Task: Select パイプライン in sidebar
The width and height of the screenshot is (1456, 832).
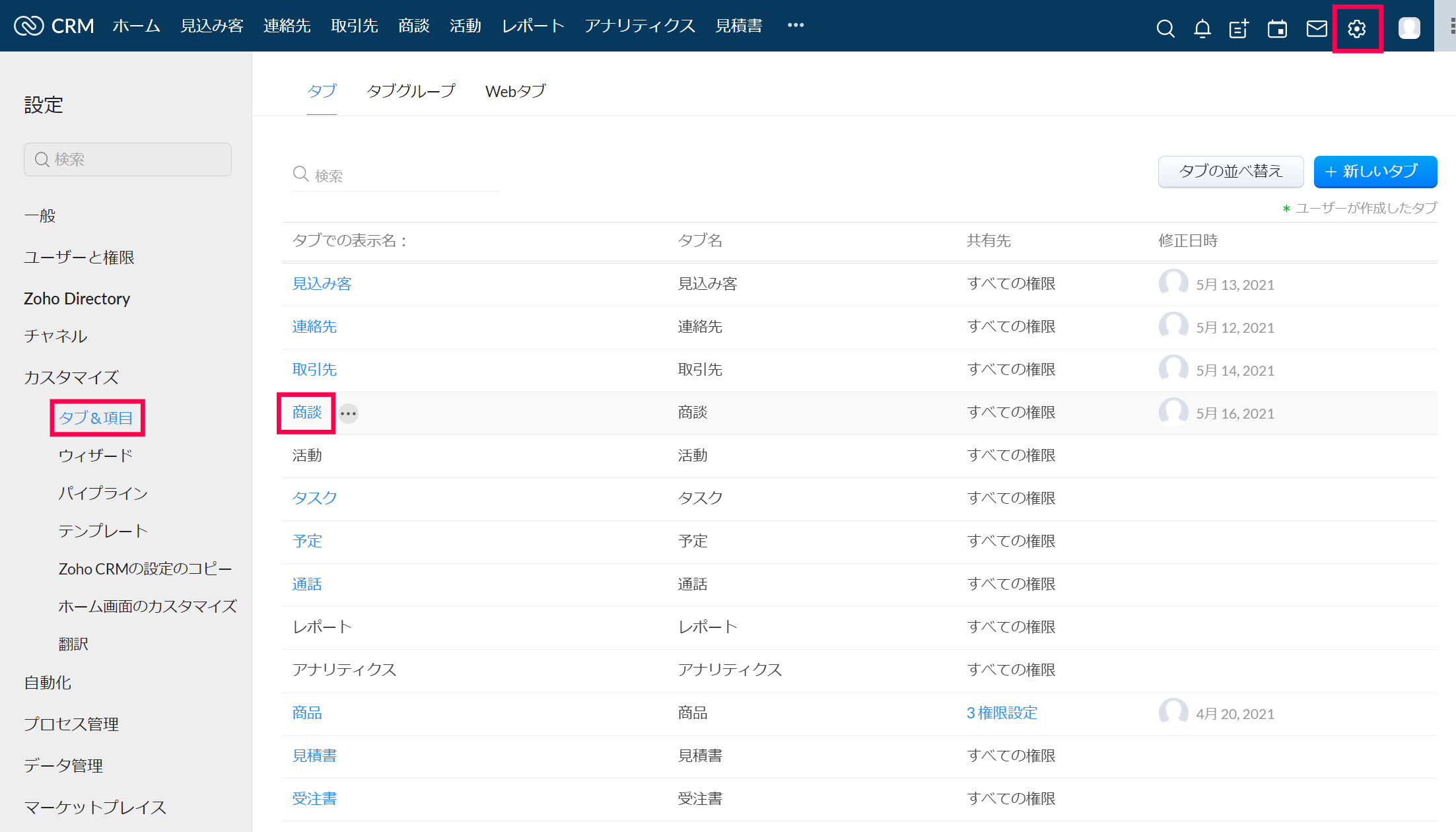Action: (103, 493)
